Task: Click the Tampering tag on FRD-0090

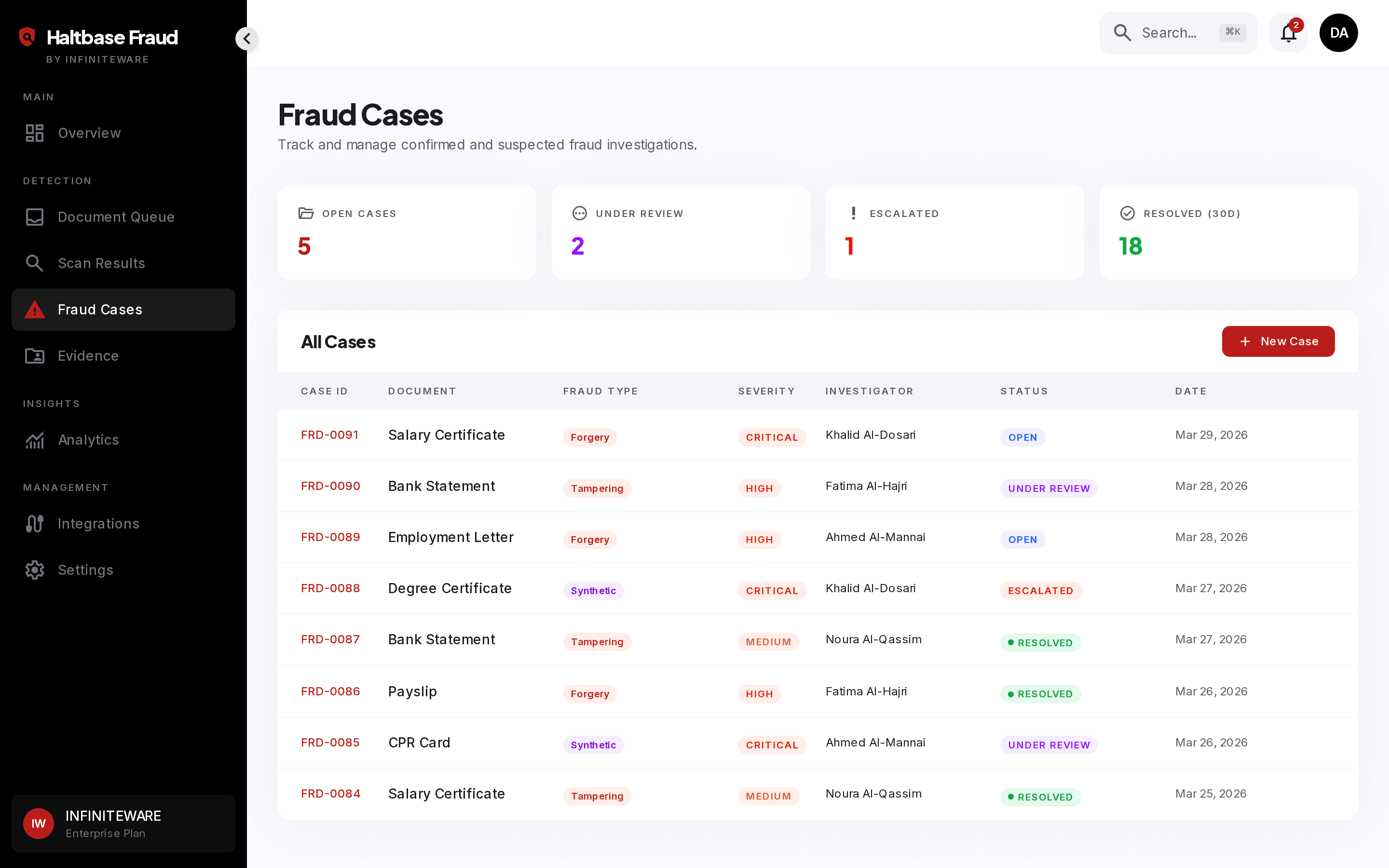Action: click(597, 488)
